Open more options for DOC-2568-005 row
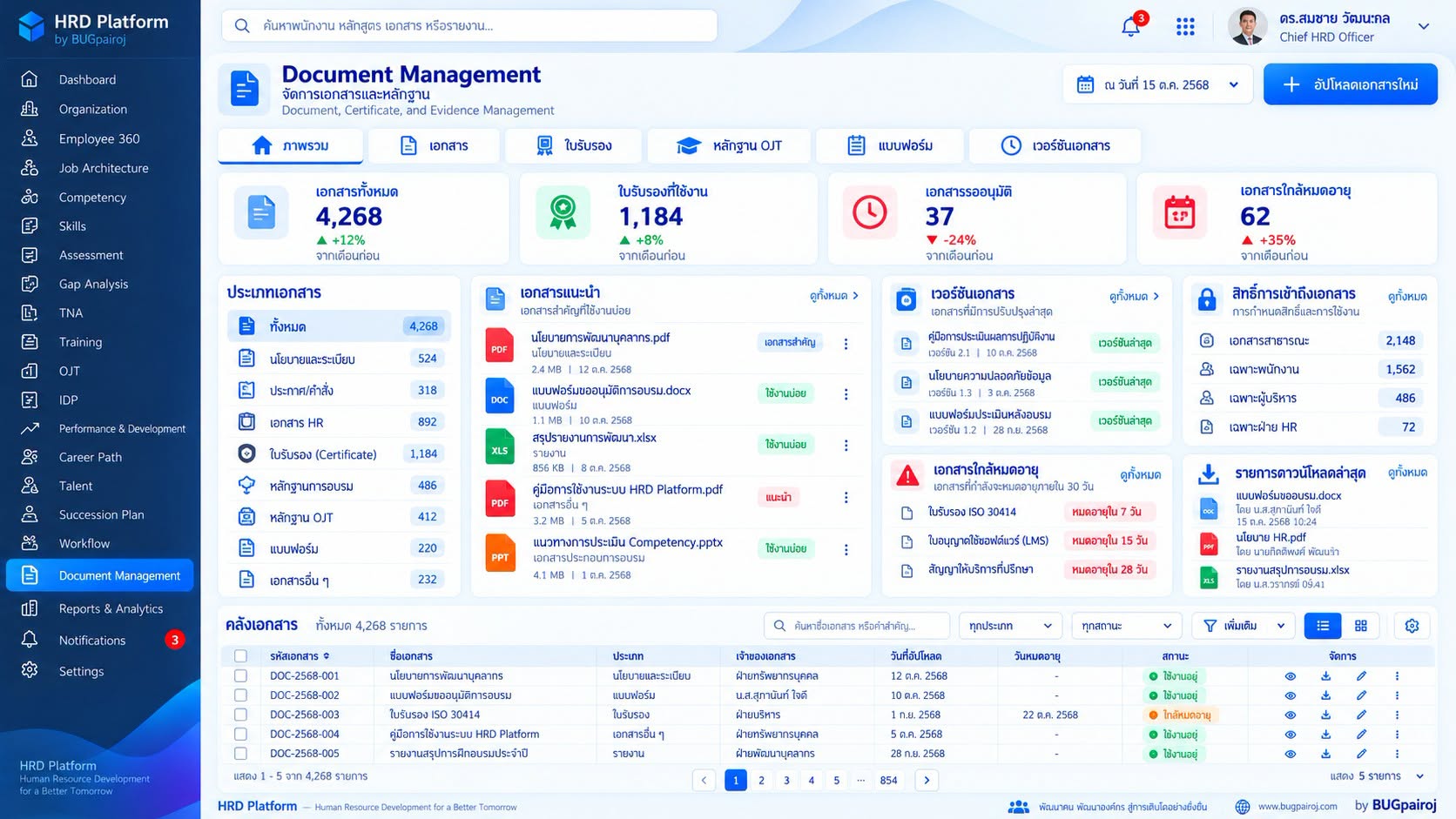 click(x=1397, y=754)
